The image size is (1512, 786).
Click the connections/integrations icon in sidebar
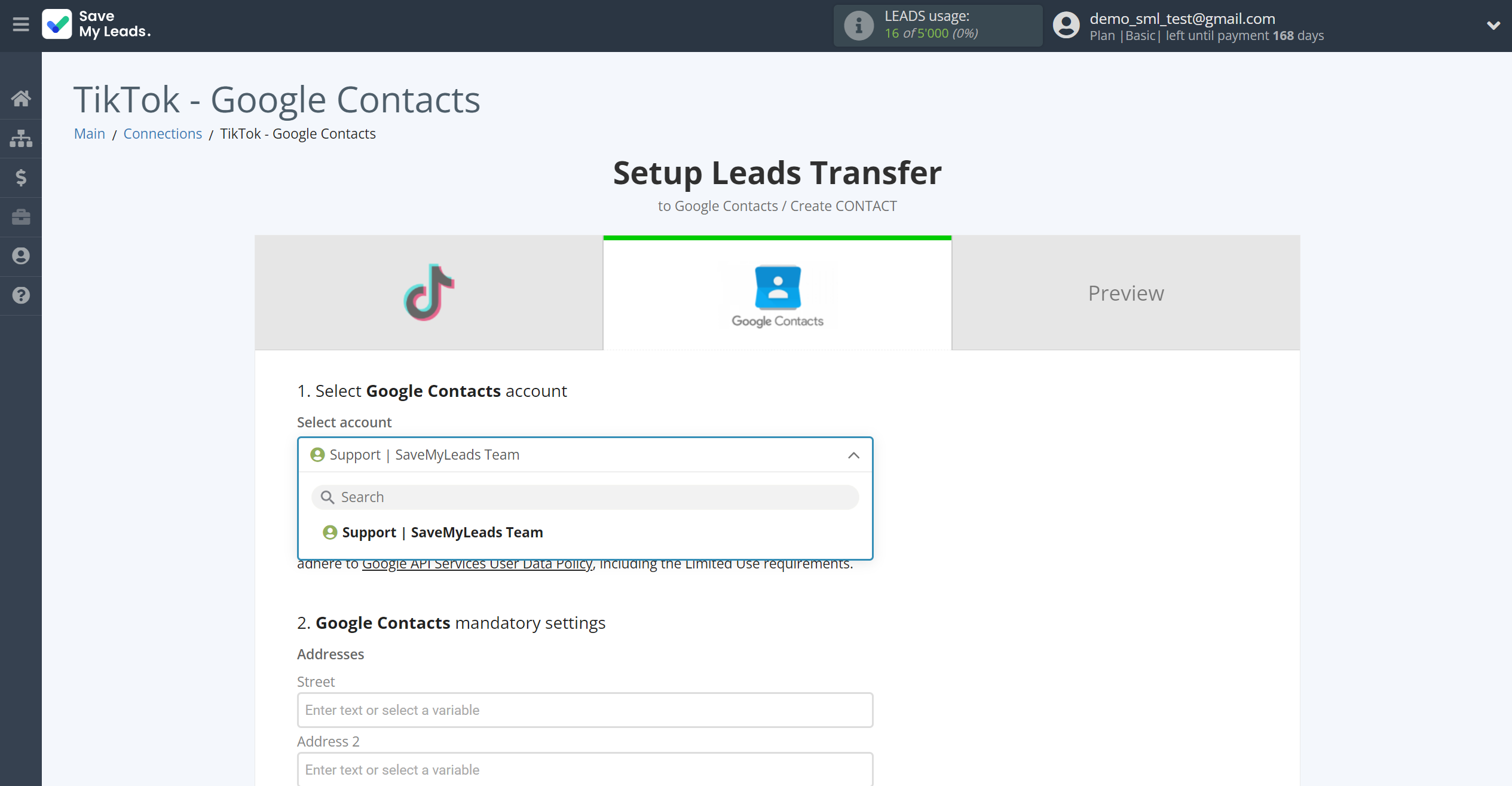(x=21, y=138)
